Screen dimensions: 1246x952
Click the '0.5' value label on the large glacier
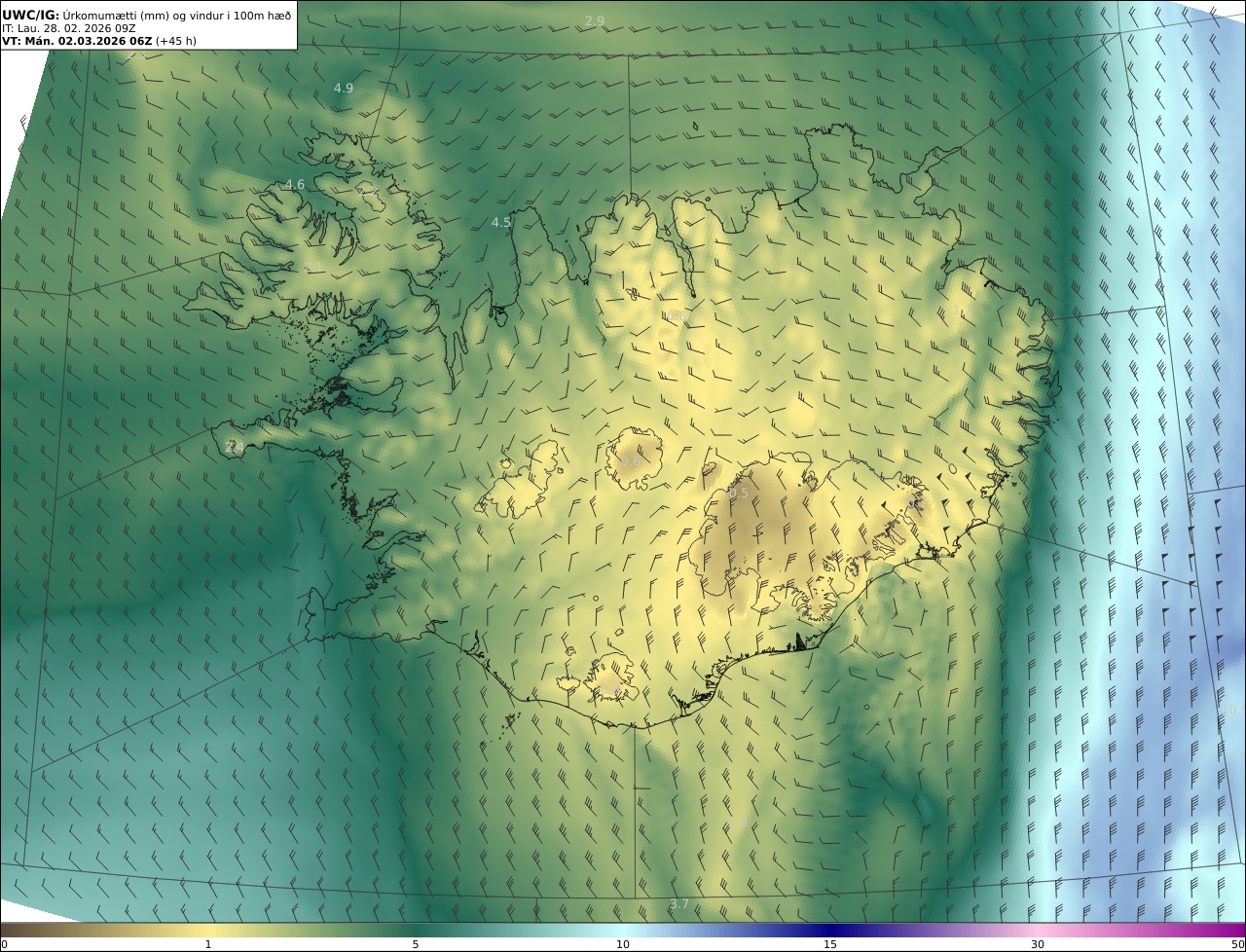click(x=739, y=494)
